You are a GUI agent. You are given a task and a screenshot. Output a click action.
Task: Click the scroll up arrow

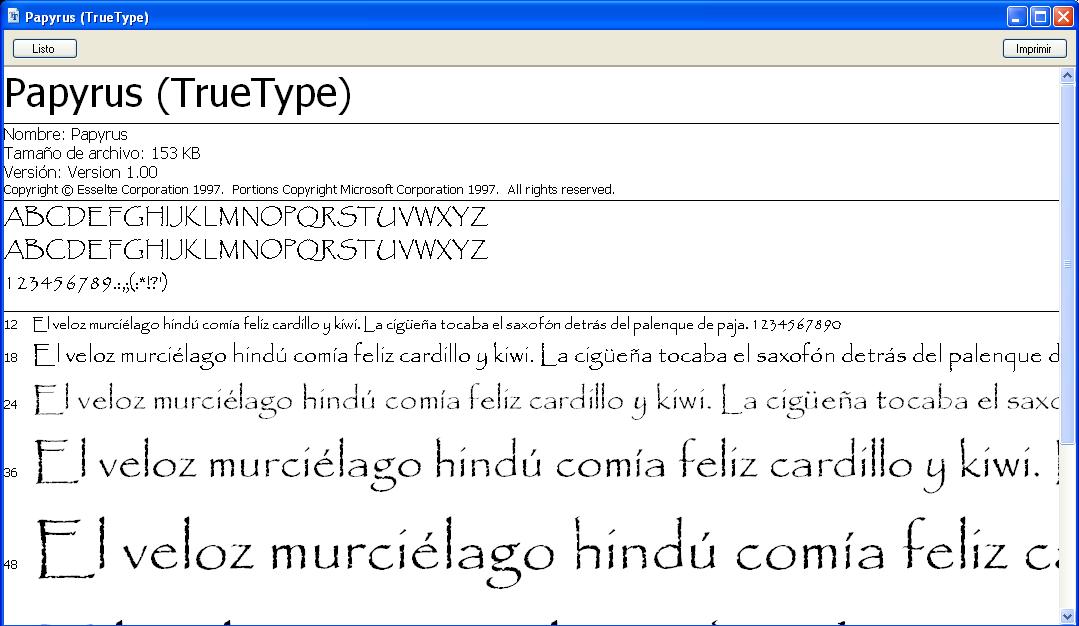(x=1067, y=76)
